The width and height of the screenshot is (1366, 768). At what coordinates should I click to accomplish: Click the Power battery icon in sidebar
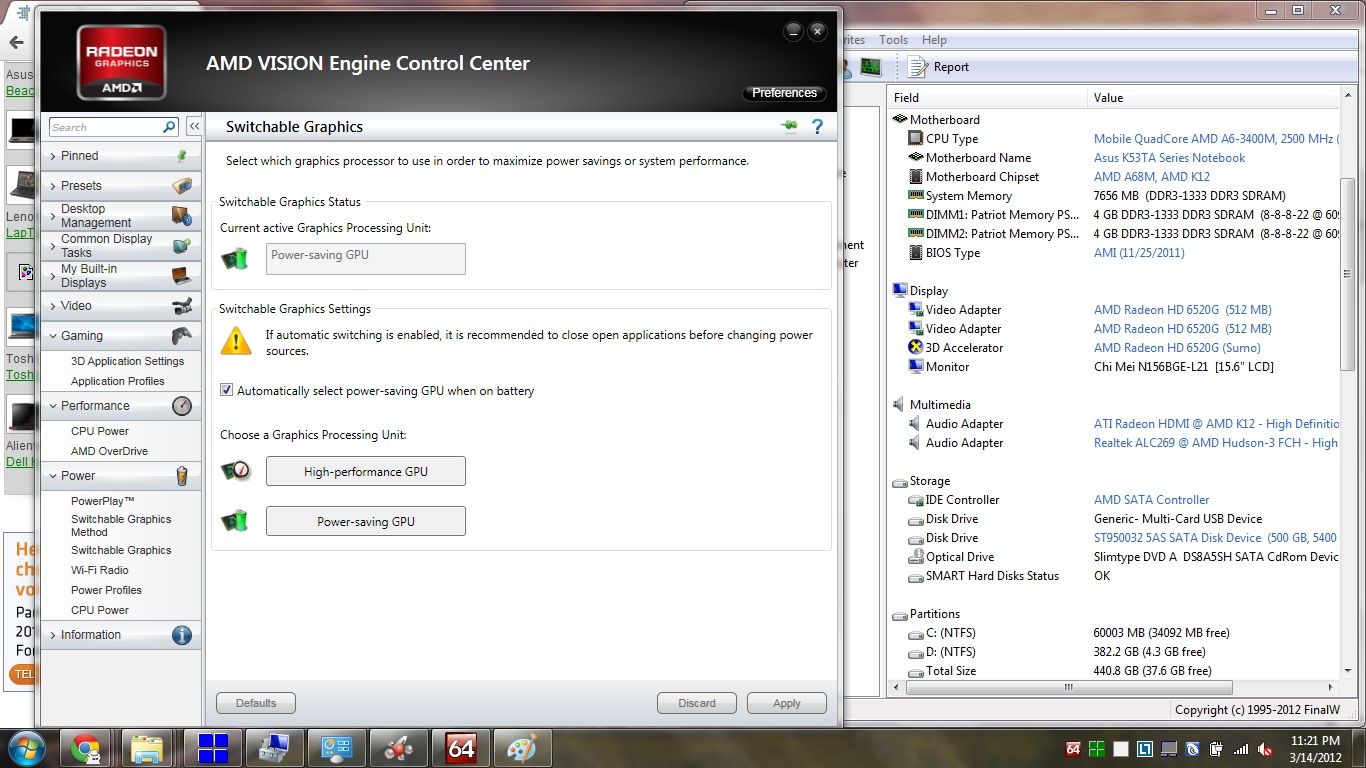[182, 476]
